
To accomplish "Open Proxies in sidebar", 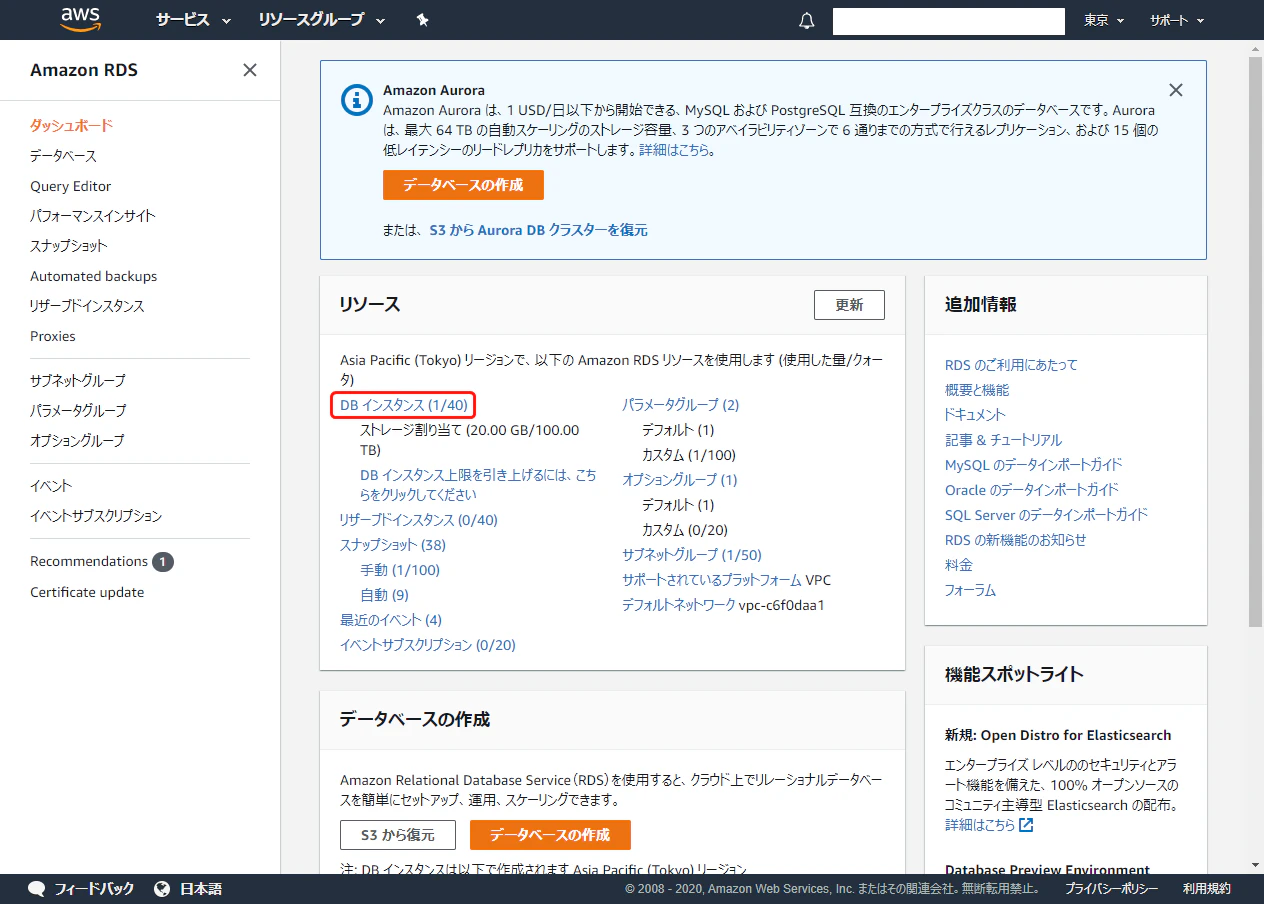I will (x=53, y=336).
